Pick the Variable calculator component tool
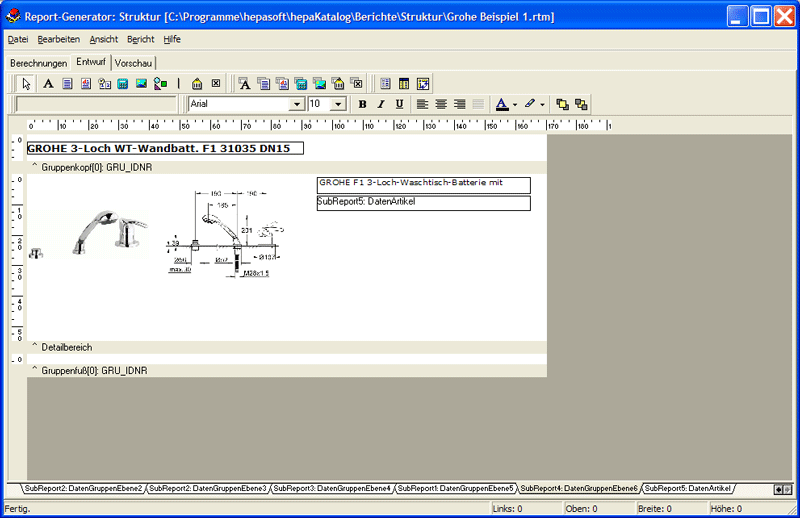The image size is (800, 518). (x=123, y=84)
